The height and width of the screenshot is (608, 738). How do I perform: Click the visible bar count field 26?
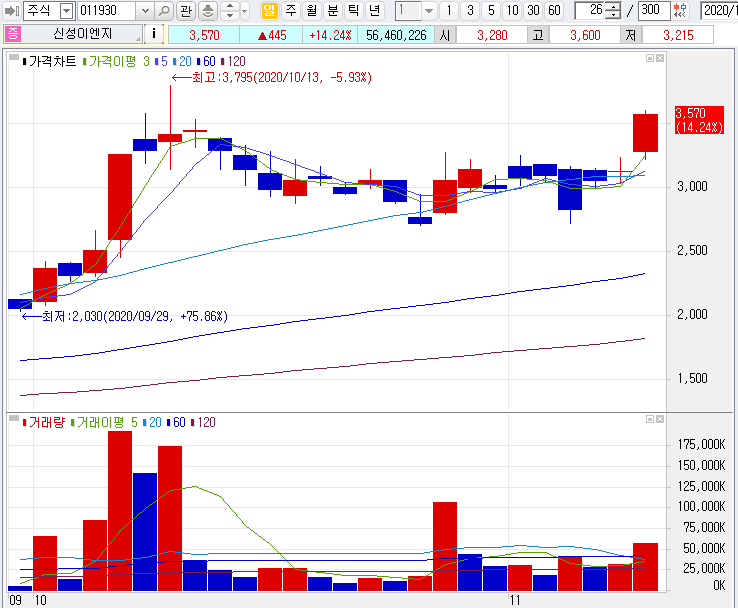pyautogui.click(x=590, y=10)
